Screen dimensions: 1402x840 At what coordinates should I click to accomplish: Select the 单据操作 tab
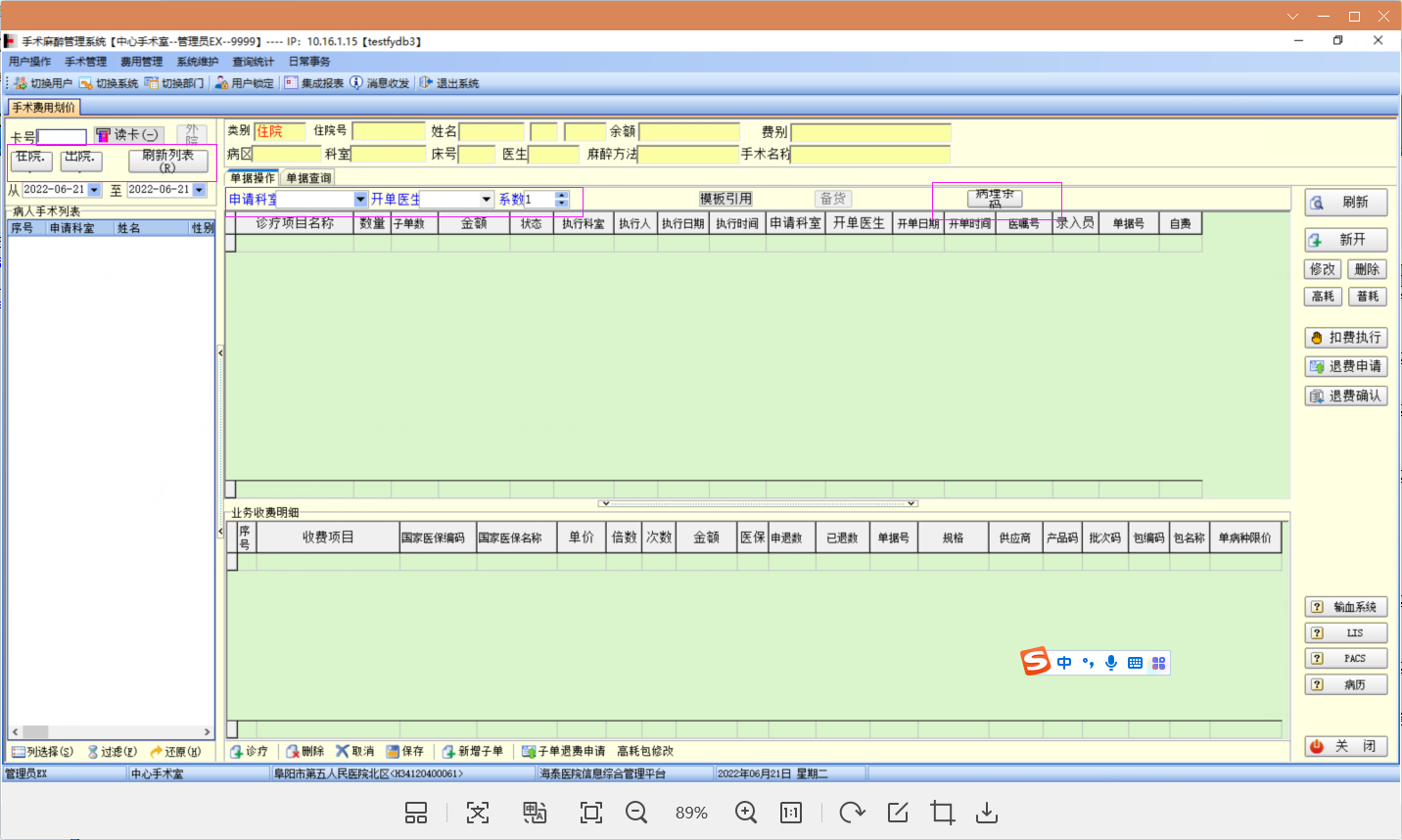pyautogui.click(x=253, y=178)
